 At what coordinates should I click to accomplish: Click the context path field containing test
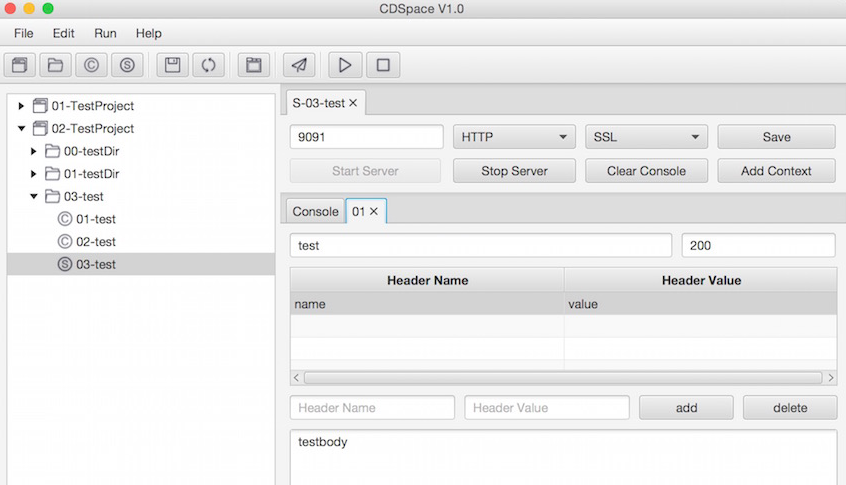click(x=481, y=245)
